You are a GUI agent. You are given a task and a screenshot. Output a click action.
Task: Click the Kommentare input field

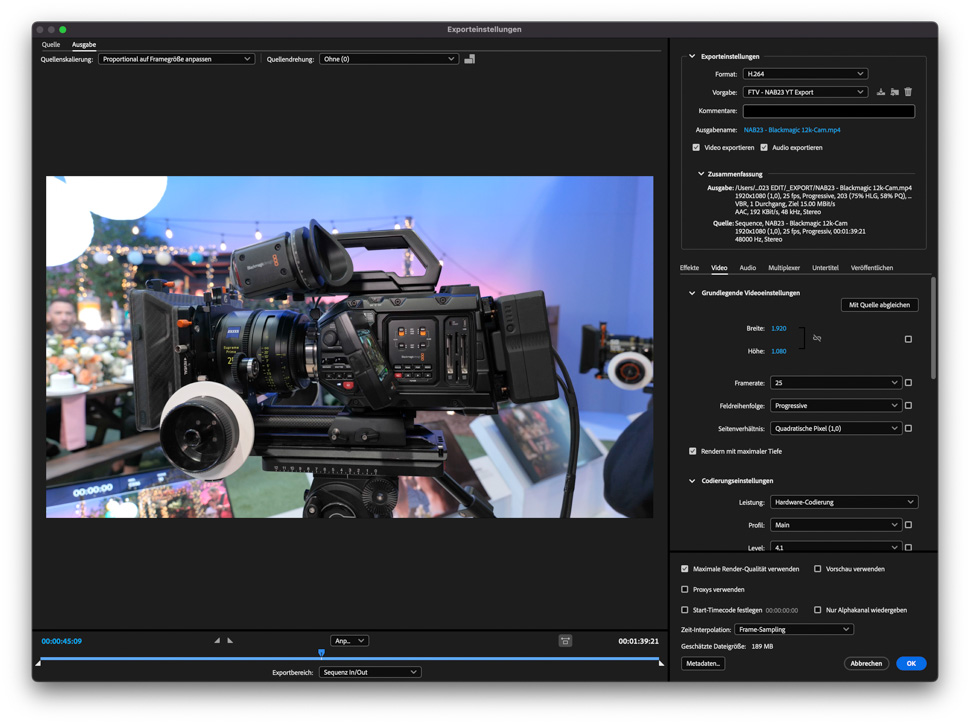pyautogui.click(x=828, y=111)
